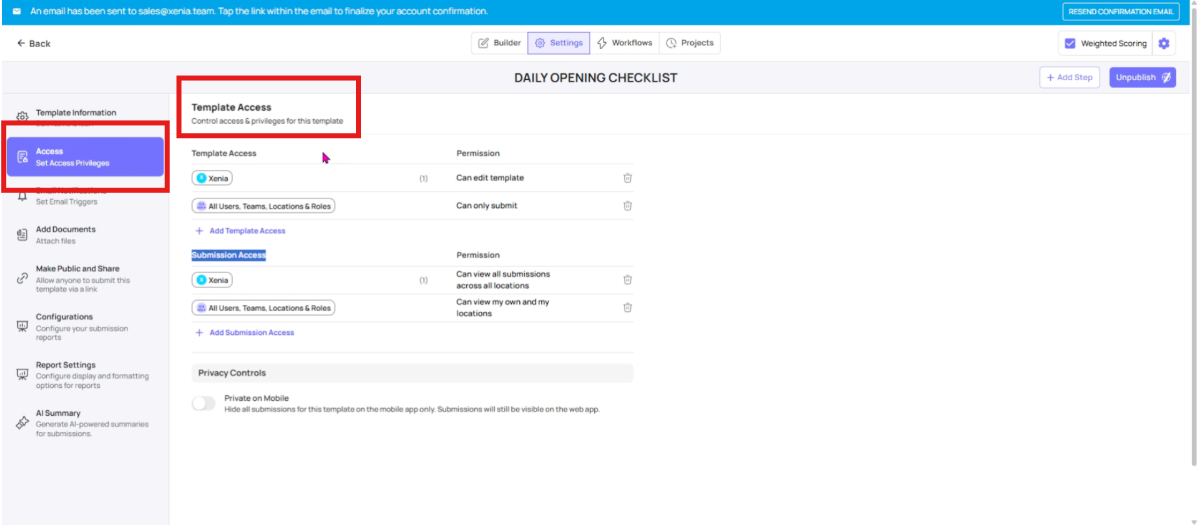
Task: Open Report Settings in the sidebar
Action: tap(66, 365)
